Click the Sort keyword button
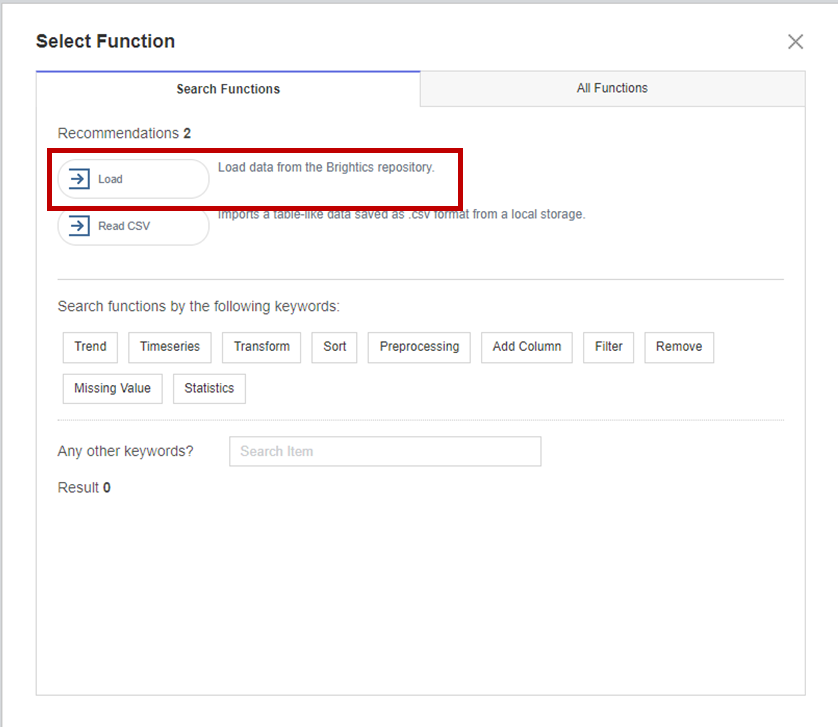 pos(335,347)
